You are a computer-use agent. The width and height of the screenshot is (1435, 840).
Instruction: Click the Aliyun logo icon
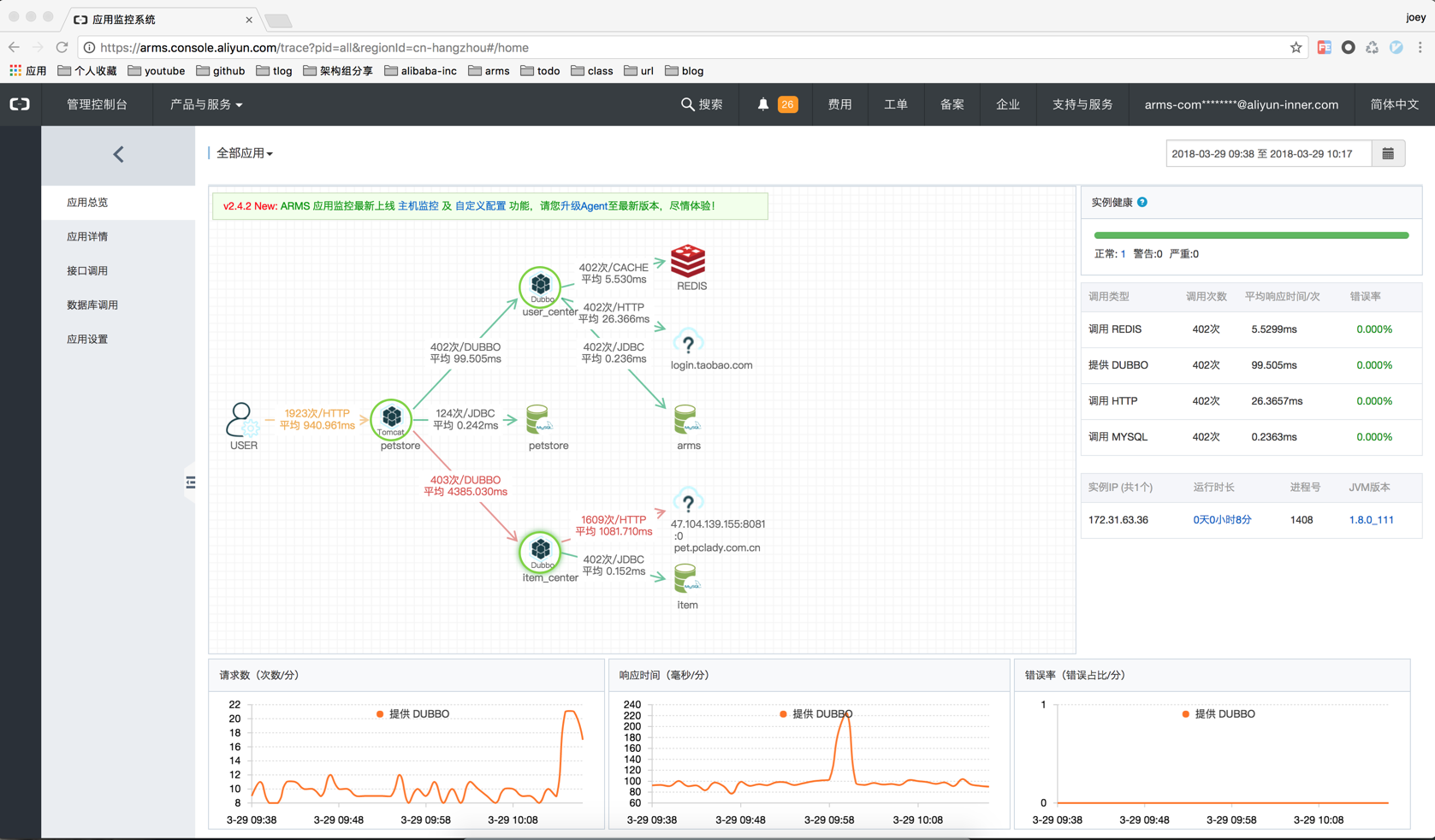[20, 104]
